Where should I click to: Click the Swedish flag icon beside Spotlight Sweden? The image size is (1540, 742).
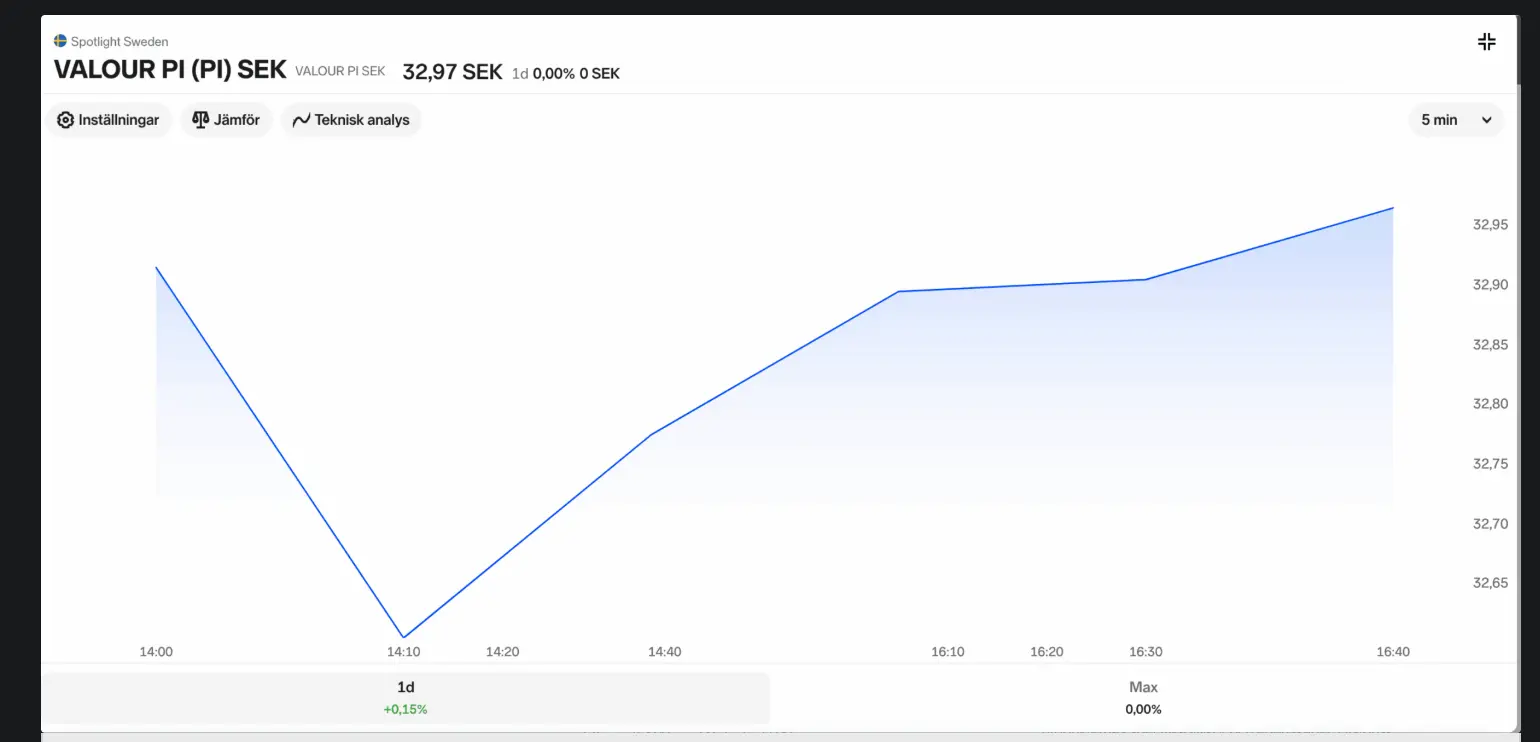(x=60, y=41)
